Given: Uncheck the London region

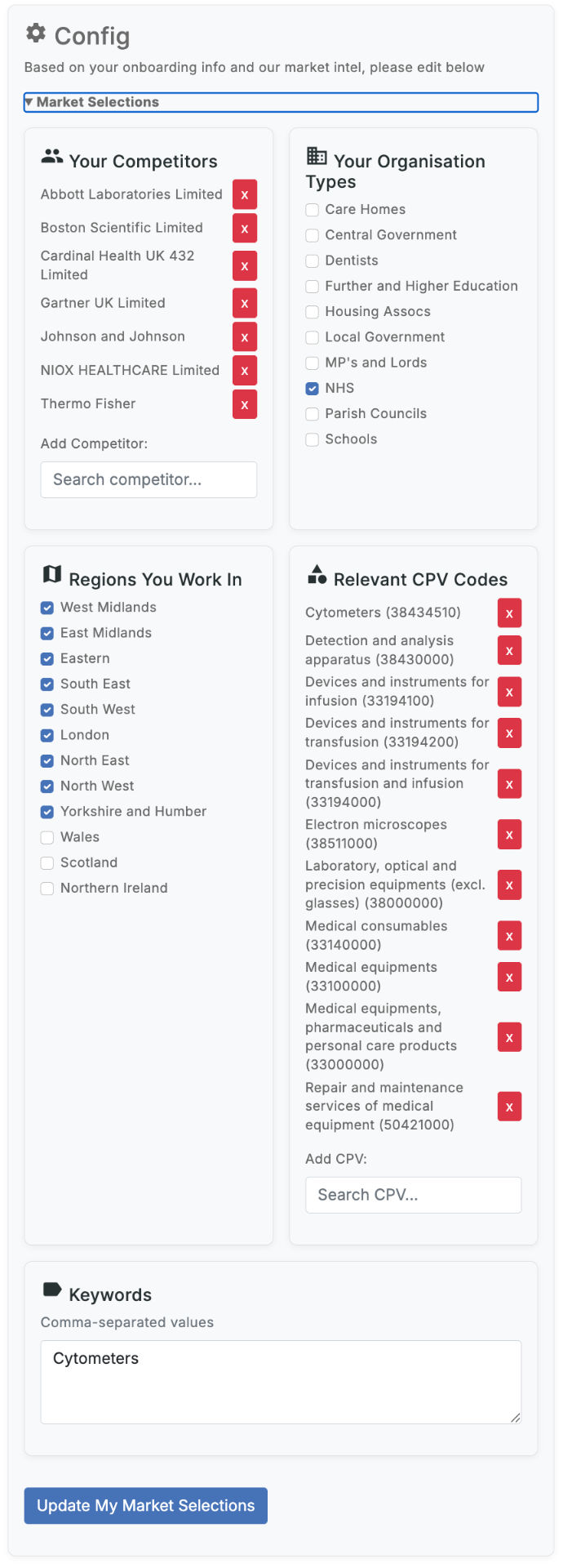Looking at the screenshot, I should click(47, 736).
